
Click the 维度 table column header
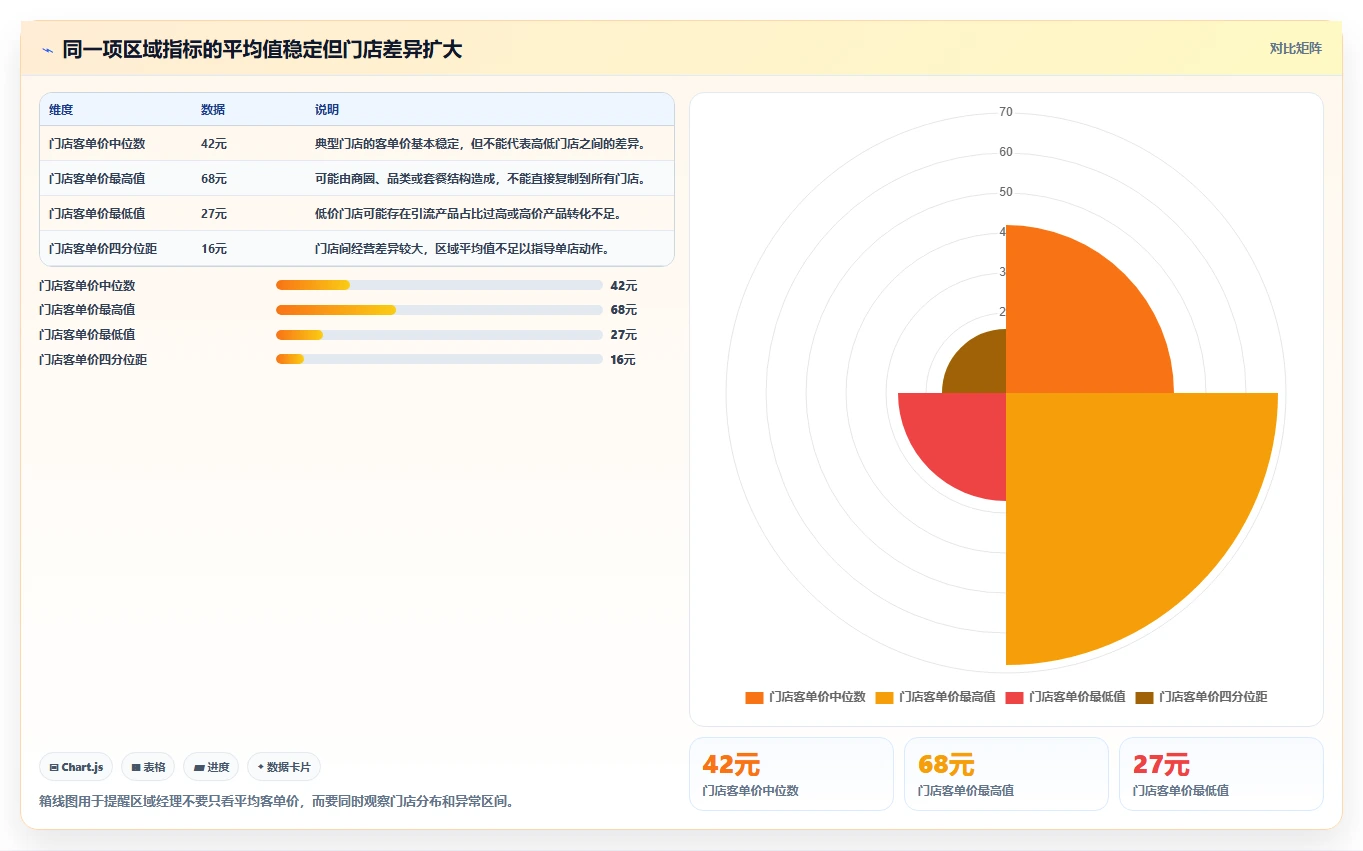click(61, 110)
